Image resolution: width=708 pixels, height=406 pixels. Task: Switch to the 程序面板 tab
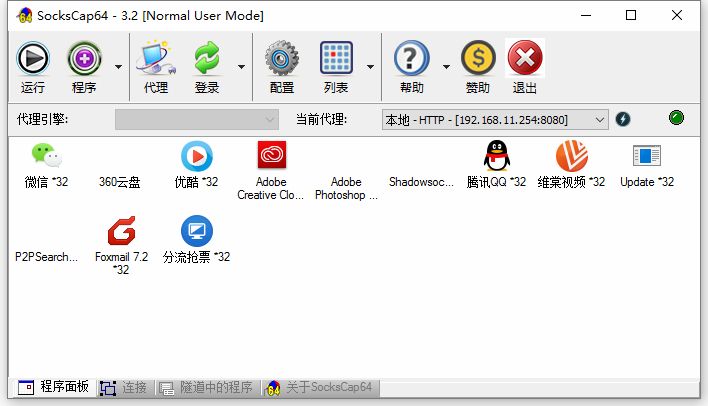tap(53, 387)
